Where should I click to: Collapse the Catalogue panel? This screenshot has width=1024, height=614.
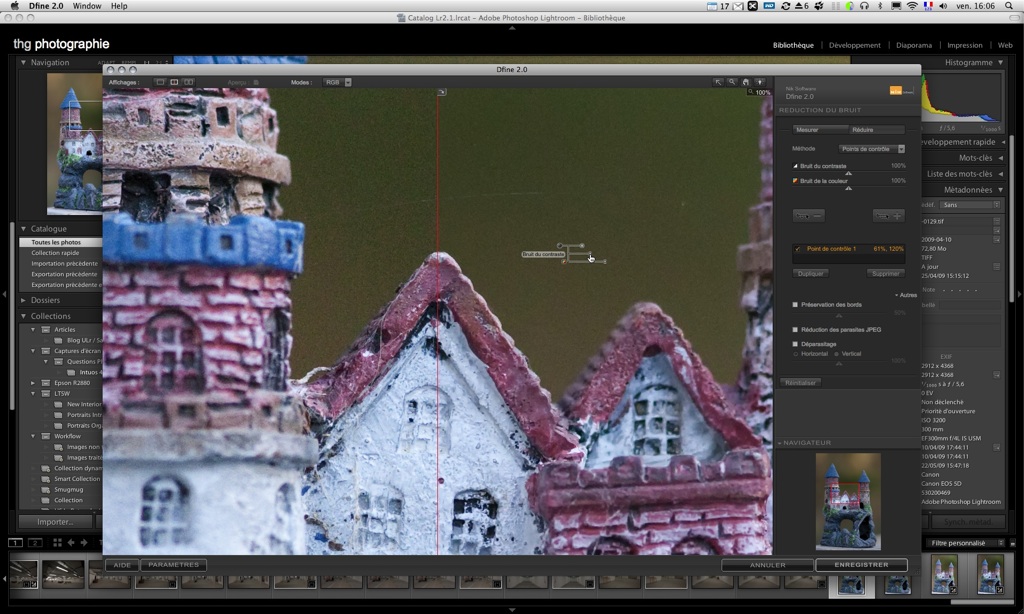coord(24,229)
